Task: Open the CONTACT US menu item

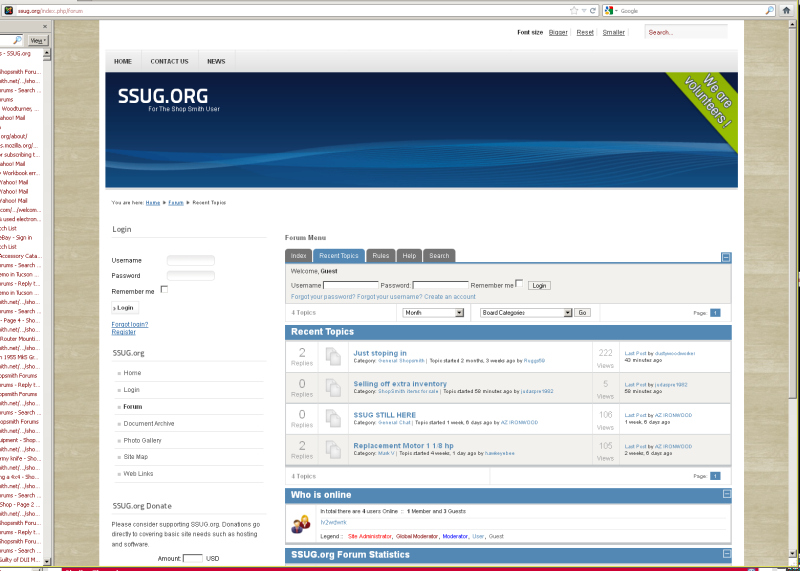Action: [169, 61]
